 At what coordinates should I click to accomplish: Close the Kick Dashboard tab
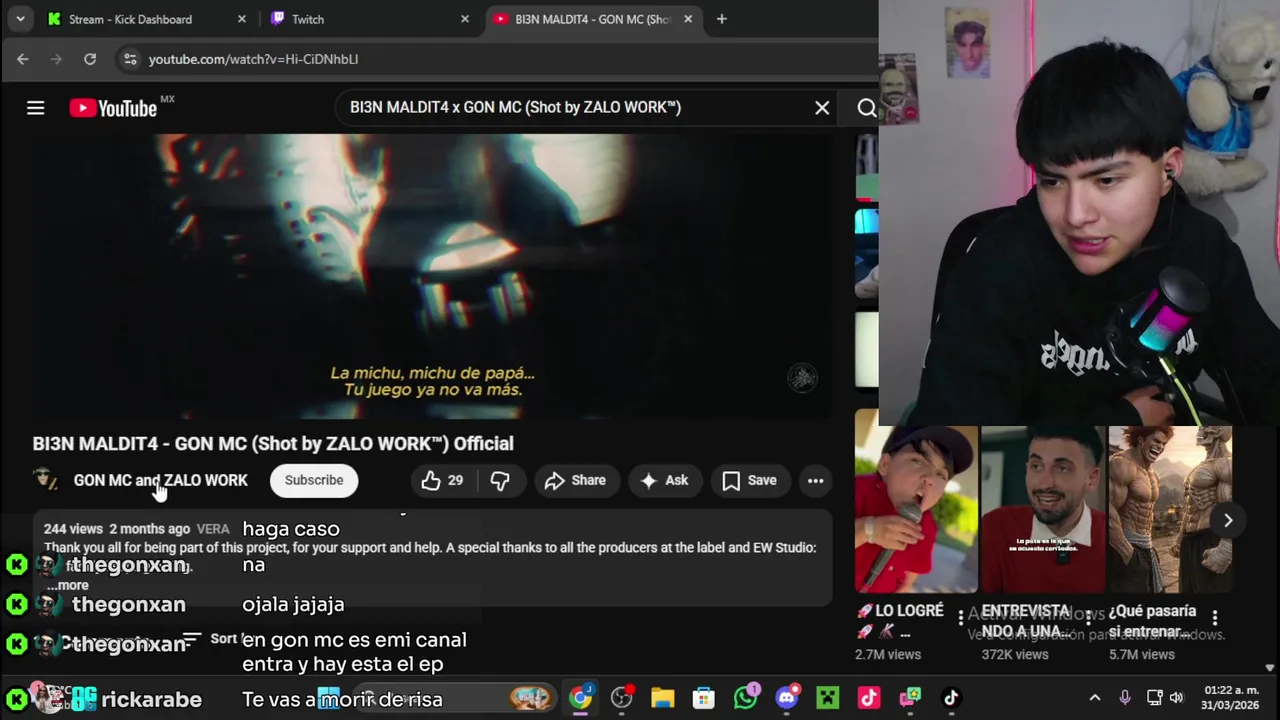pos(241,19)
